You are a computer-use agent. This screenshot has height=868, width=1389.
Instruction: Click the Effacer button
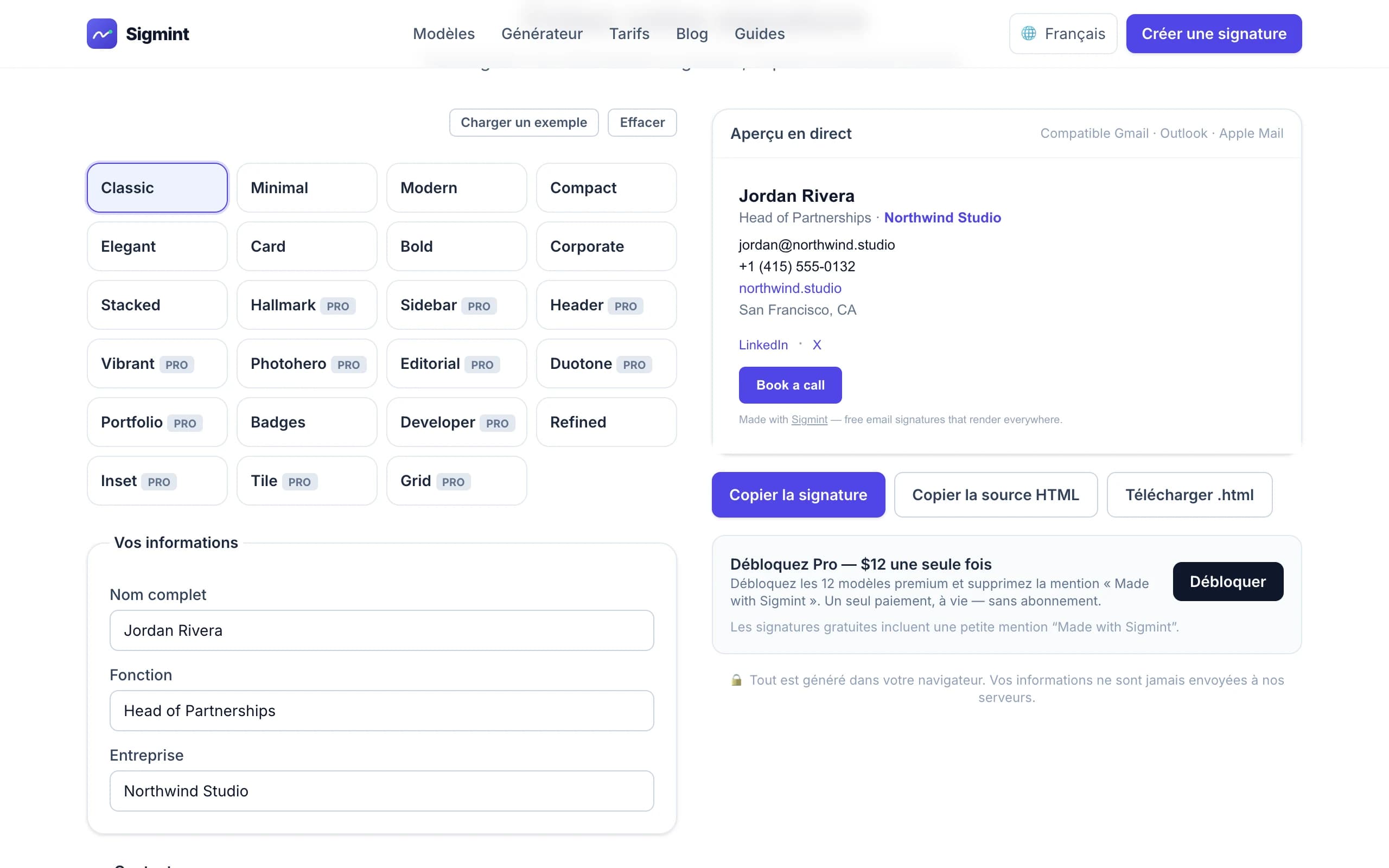point(642,122)
